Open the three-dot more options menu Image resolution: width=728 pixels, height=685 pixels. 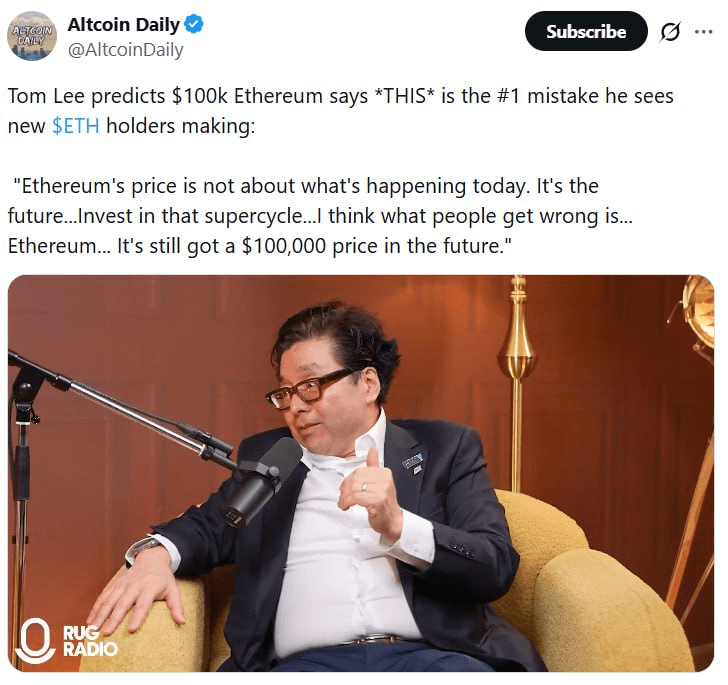point(704,32)
